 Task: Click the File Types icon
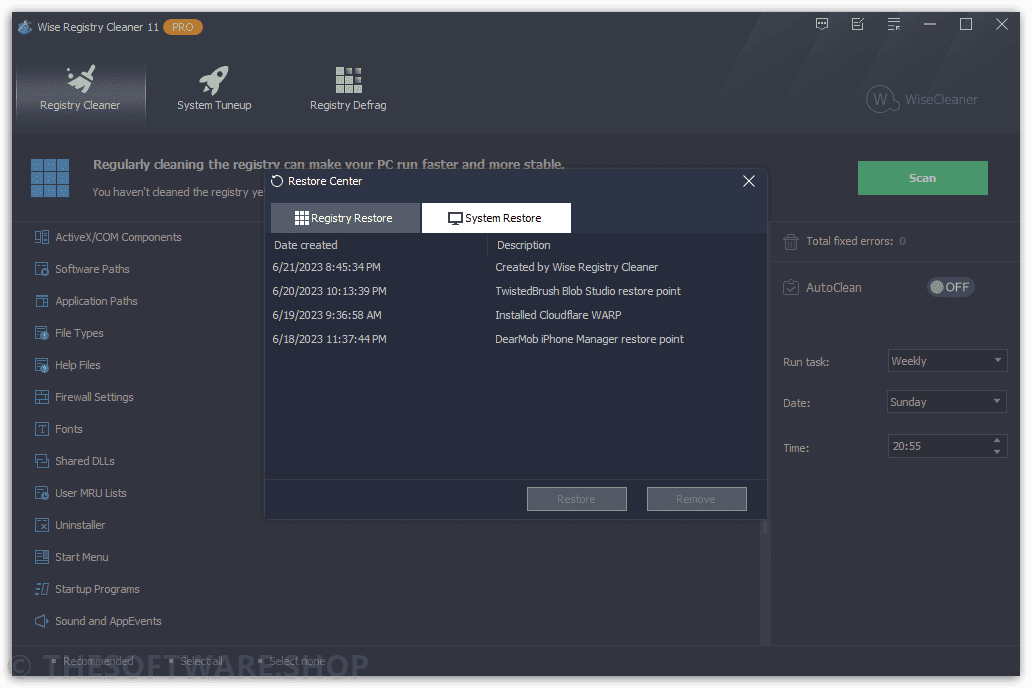(x=41, y=333)
